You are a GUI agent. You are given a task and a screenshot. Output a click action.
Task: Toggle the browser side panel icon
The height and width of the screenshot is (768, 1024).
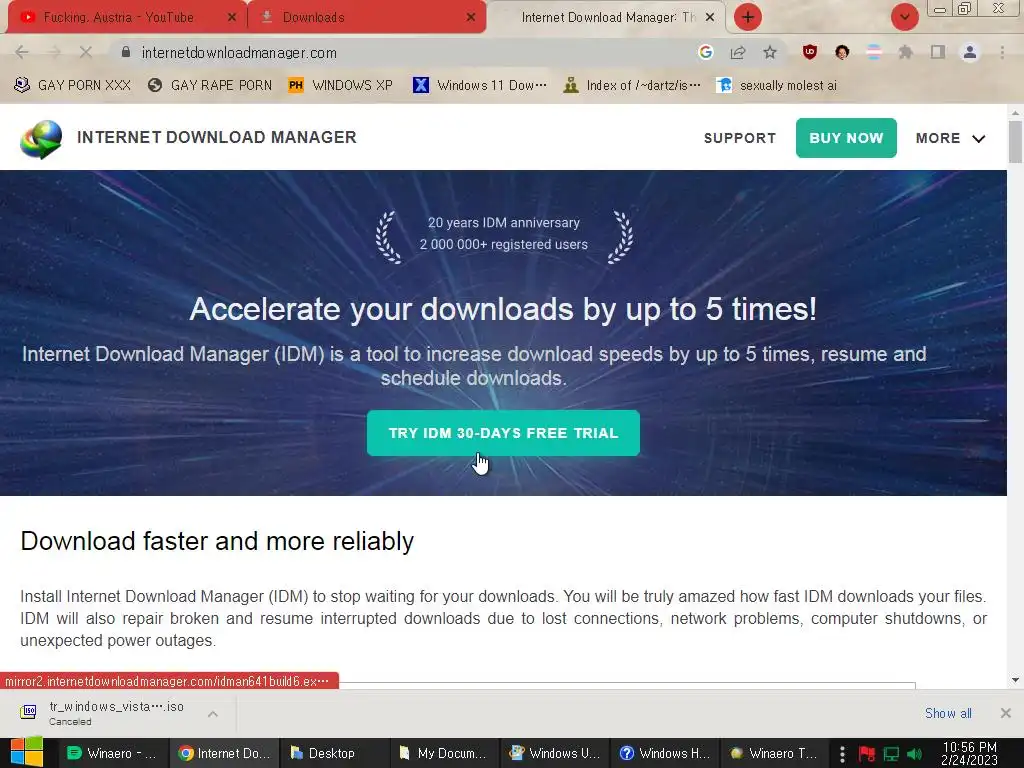tap(938, 52)
